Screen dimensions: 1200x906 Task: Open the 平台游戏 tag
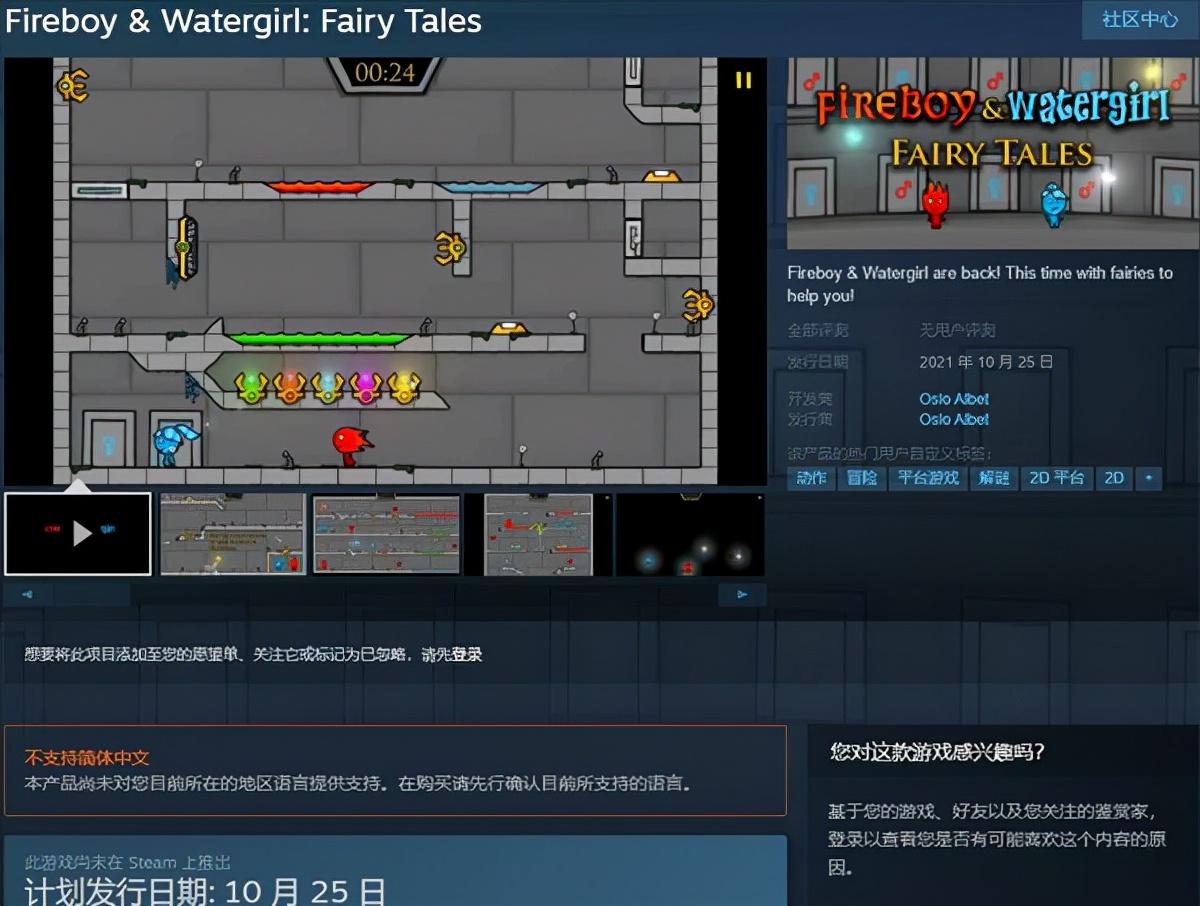928,478
